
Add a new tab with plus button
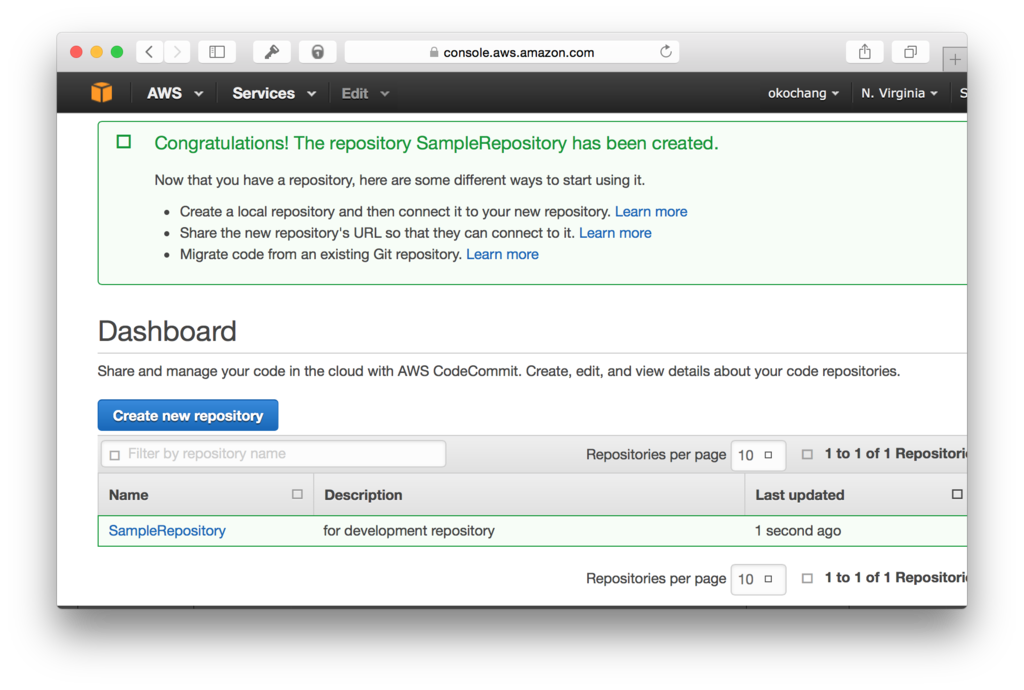[955, 59]
